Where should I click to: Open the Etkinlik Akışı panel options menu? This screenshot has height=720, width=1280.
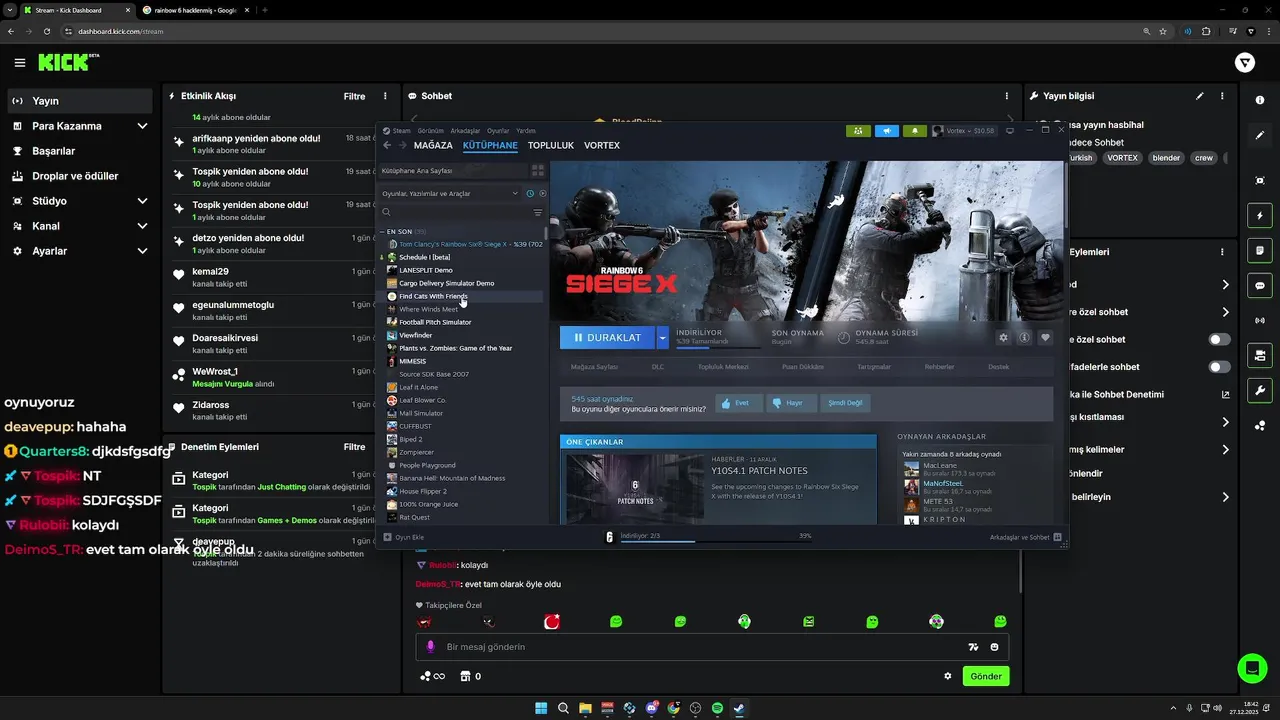(x=385, y=96)
